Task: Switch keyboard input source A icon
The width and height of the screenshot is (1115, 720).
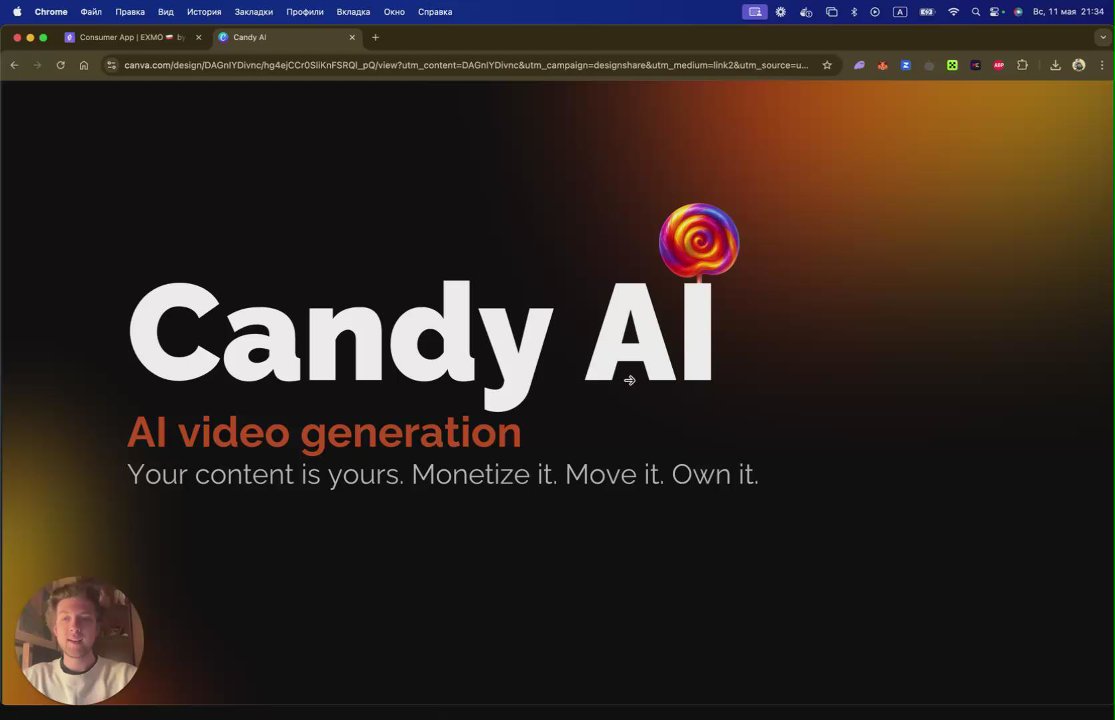Action: point(900,11)
